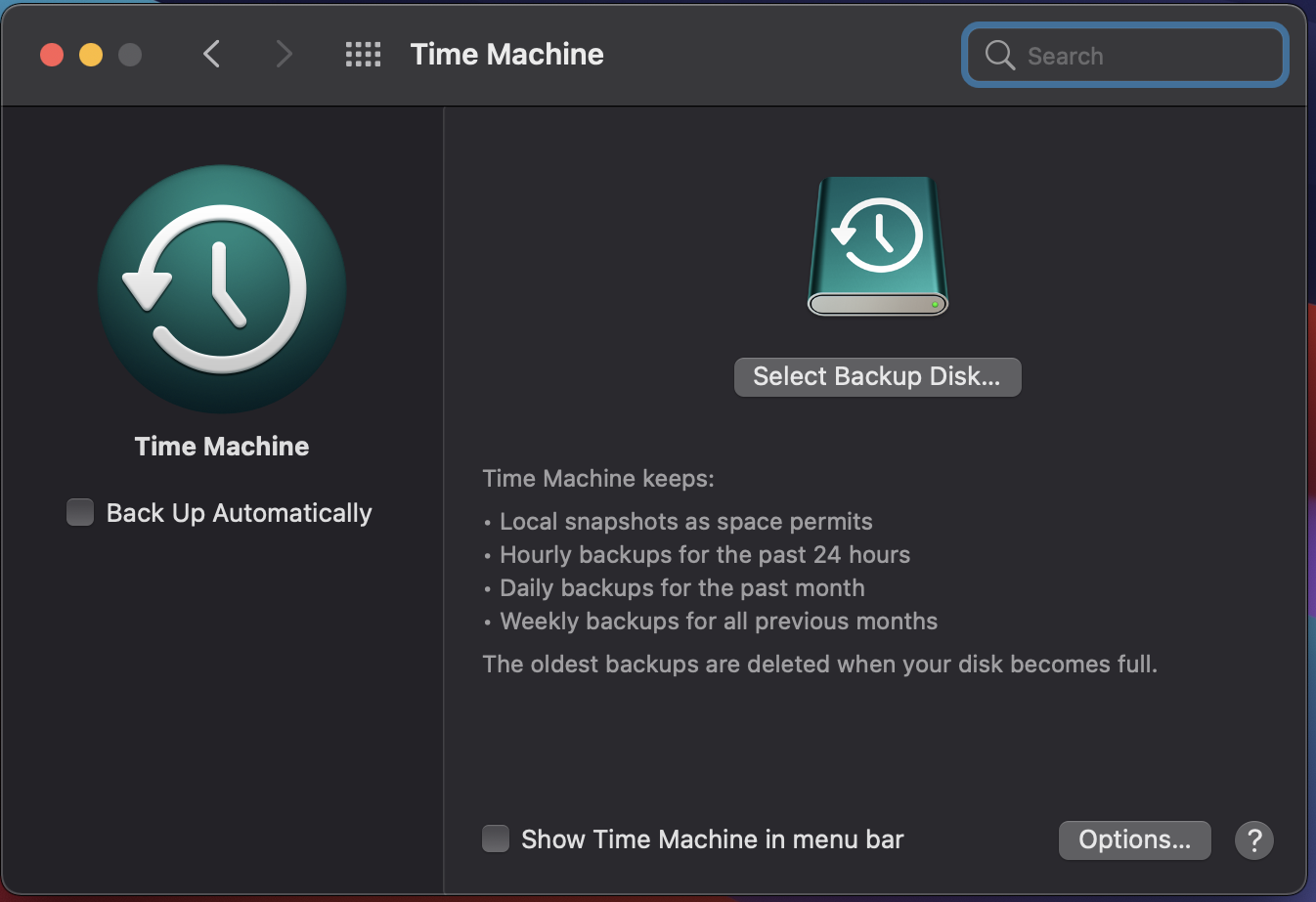Check Show Time Machine in menu bar
The width and height of the screenshot is (1316, 902).
click(495, 838)
